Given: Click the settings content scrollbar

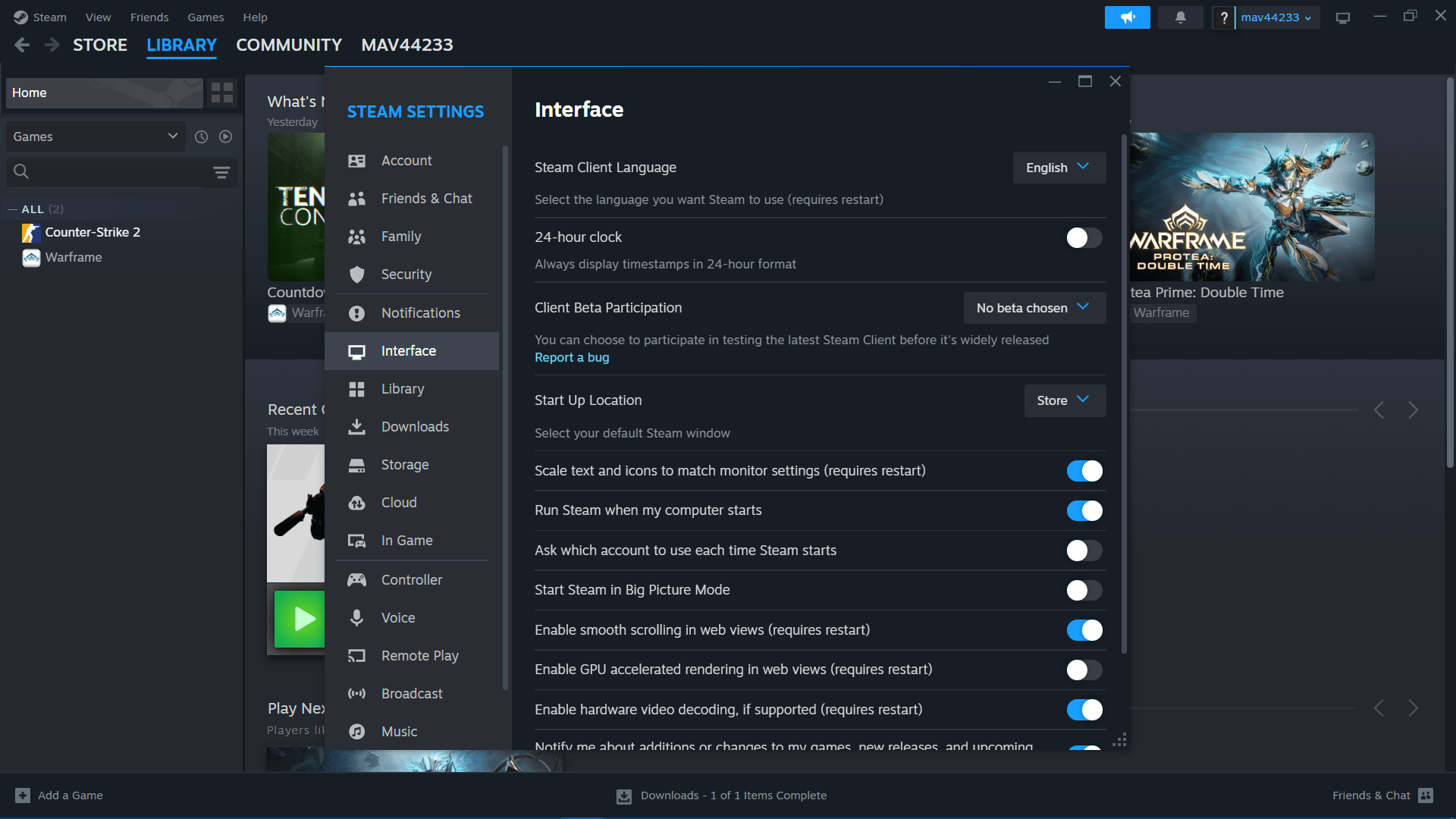Looking at the screenshot, I should pos(1124,394).
